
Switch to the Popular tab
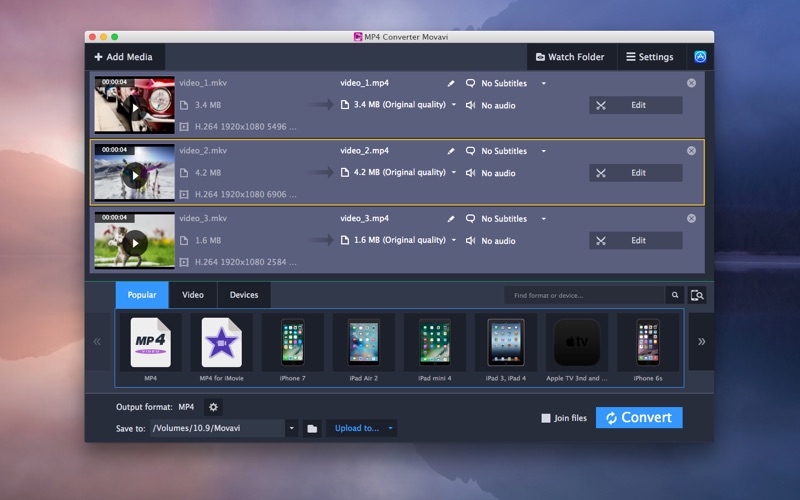click(x=142, y=295)
